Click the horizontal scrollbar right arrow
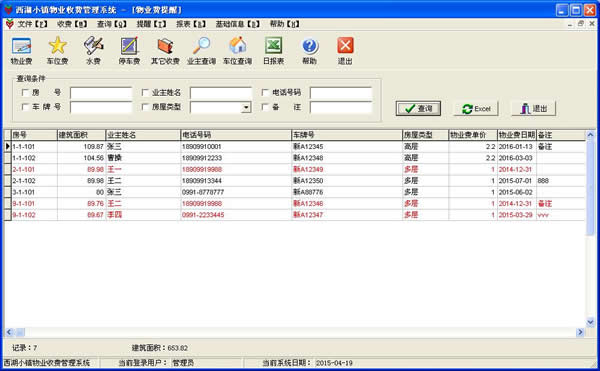600x371 pixels. 580,332
